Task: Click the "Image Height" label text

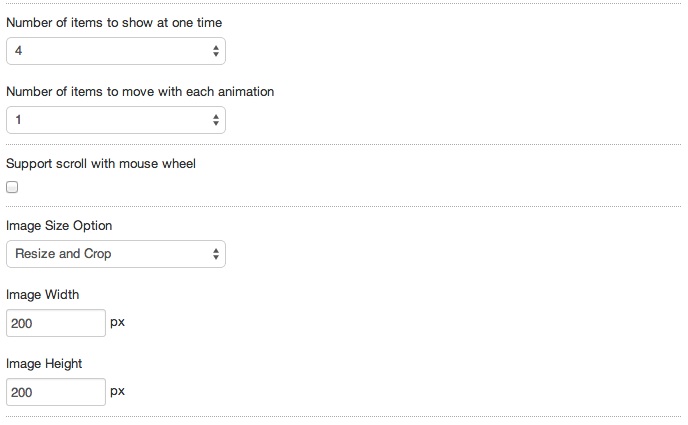Action: 44,364
